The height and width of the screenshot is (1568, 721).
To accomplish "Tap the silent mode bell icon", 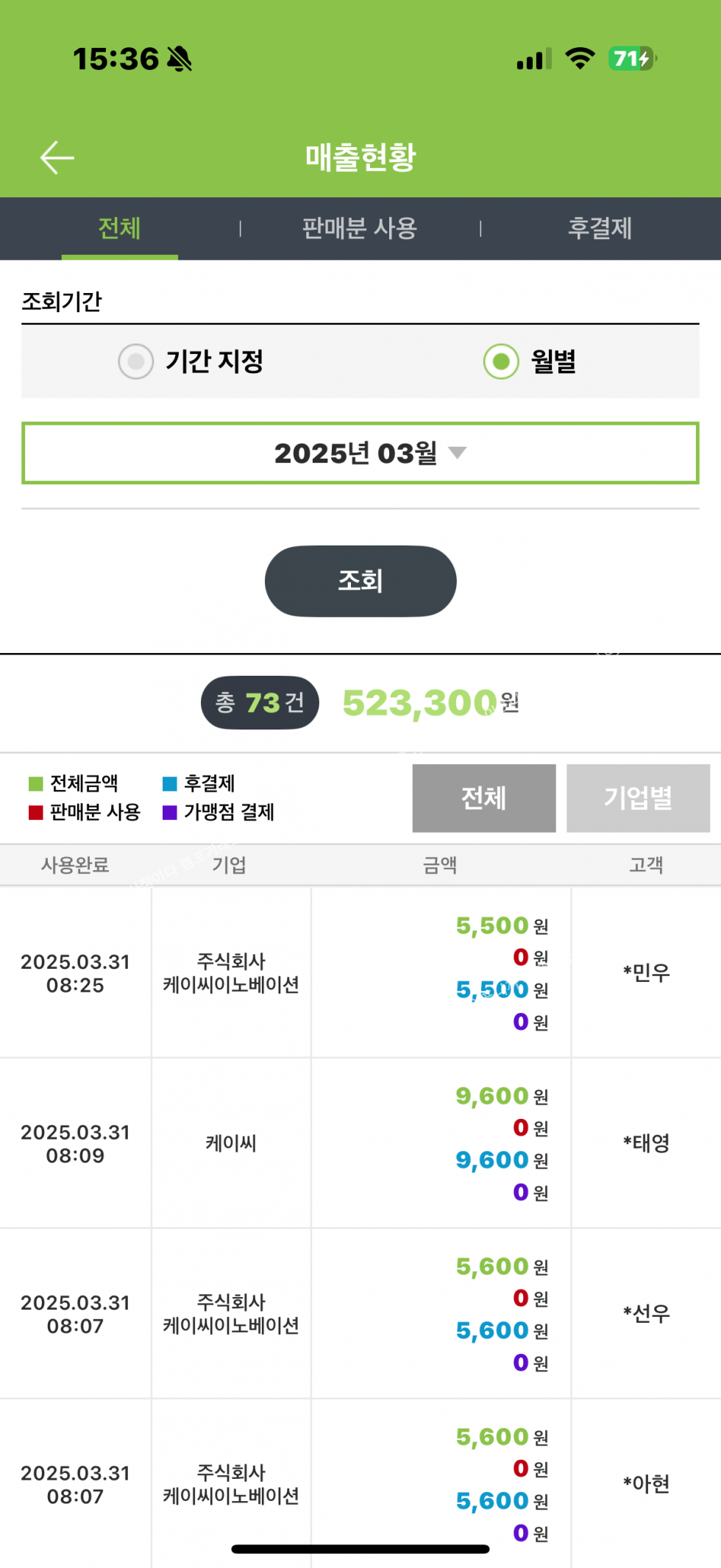I will coord(179,59).
